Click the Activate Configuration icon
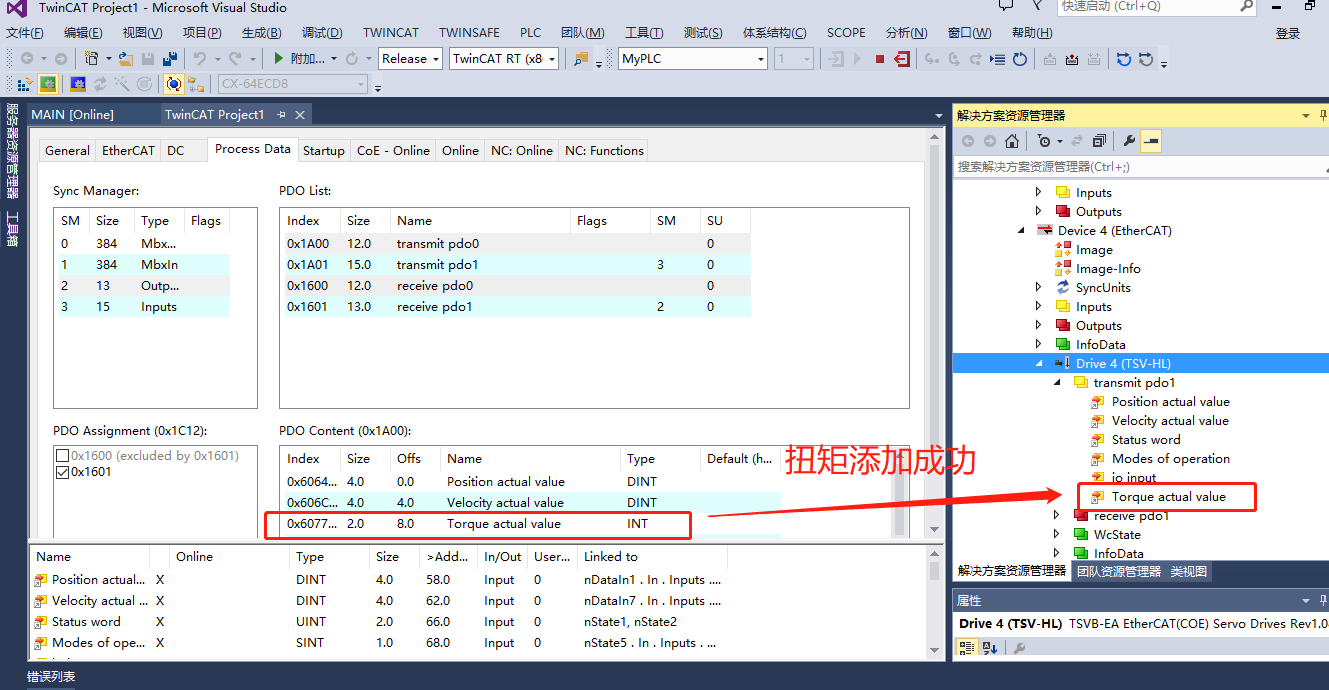The width and height of the screenshot is (1329, 690). pos(23,84)
